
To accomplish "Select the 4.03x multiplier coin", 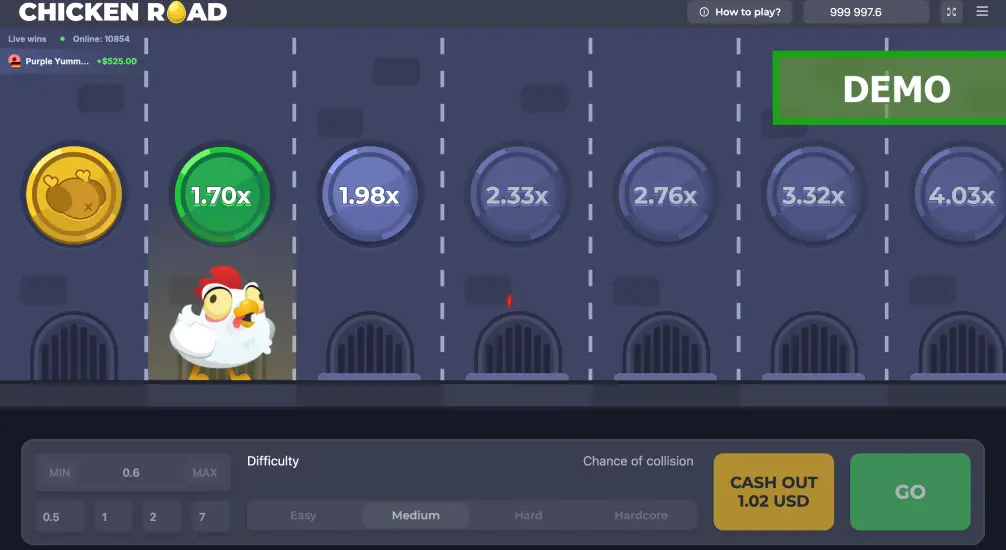I will tap(960, 195).
